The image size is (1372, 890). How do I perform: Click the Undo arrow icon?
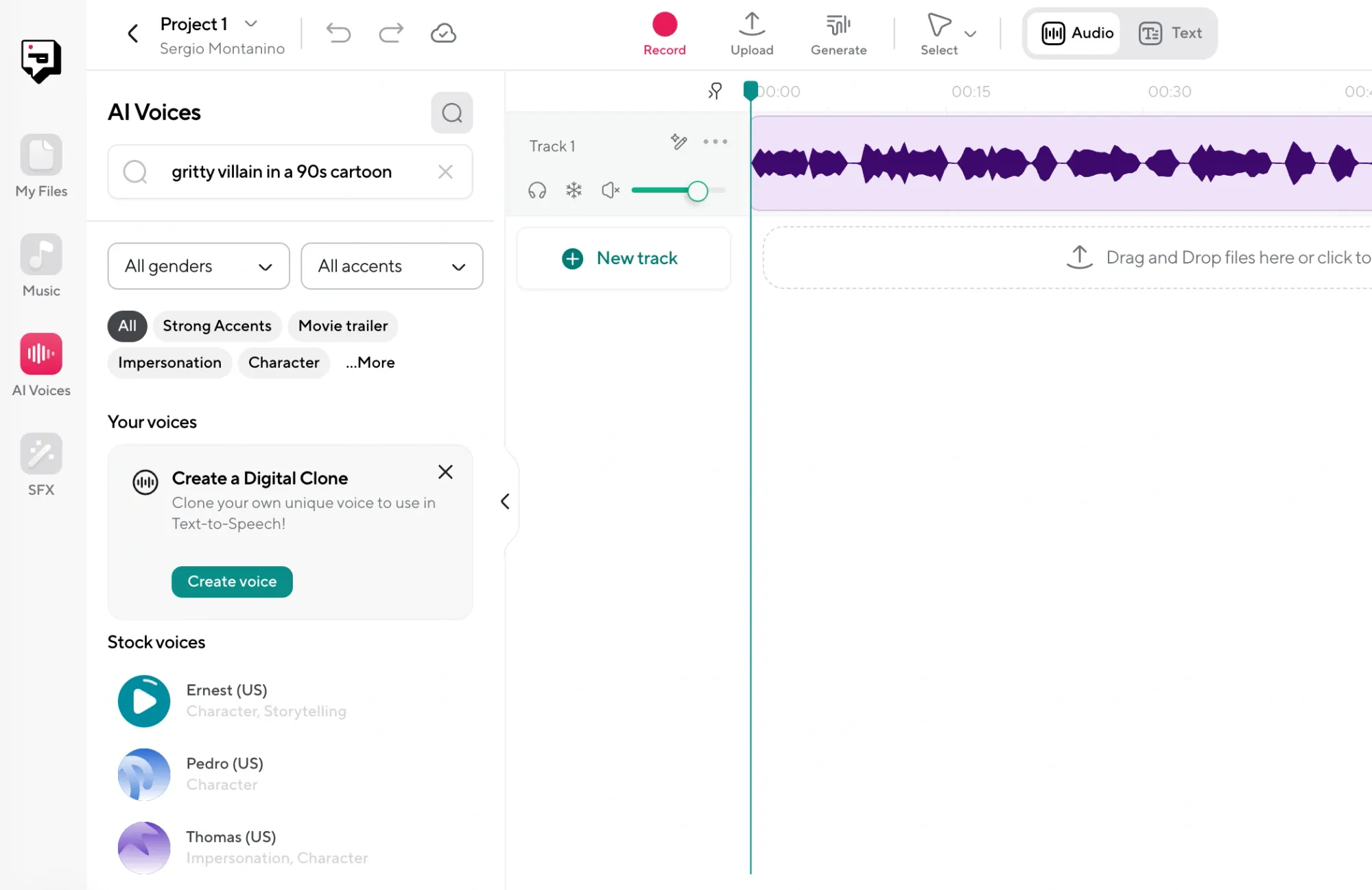339,33
